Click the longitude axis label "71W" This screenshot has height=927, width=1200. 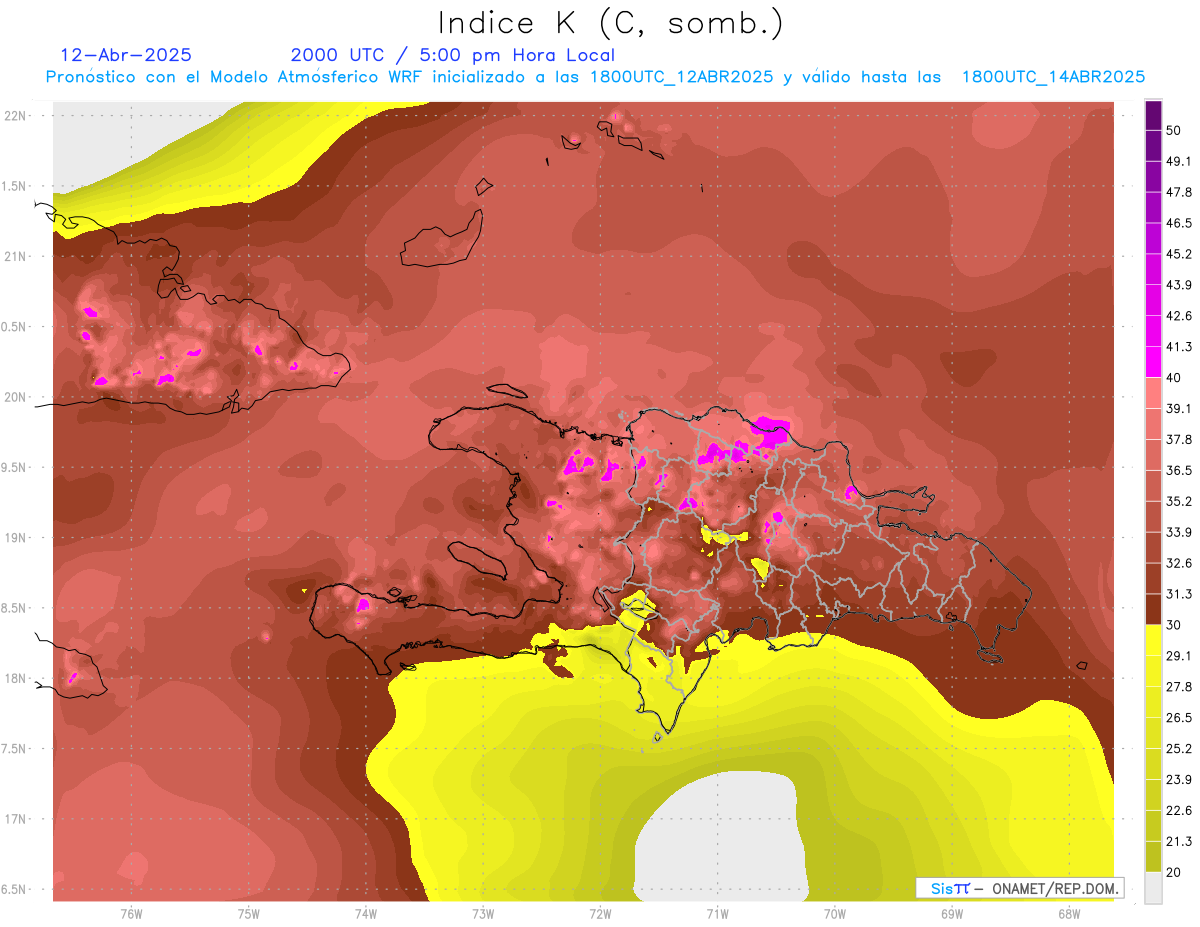click(x=717, y=914)
